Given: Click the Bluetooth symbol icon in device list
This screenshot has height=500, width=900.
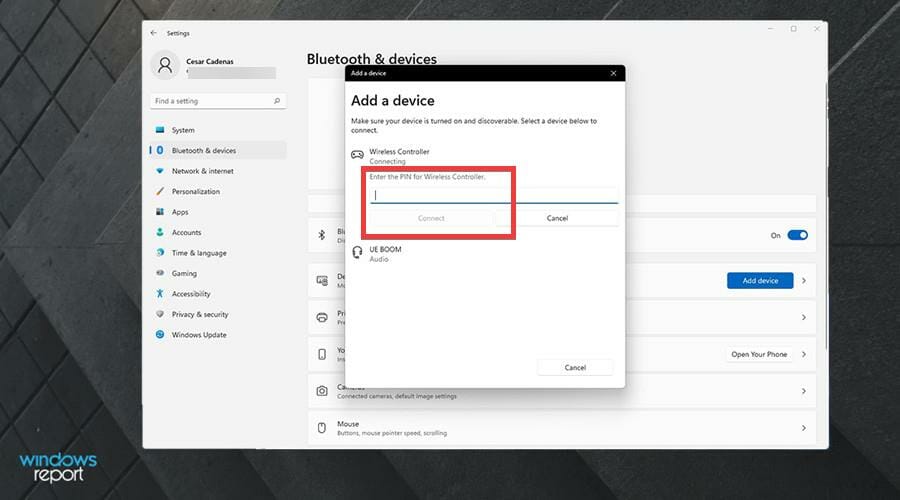Looking at the screenshot, I should click(x=322, y=235).
